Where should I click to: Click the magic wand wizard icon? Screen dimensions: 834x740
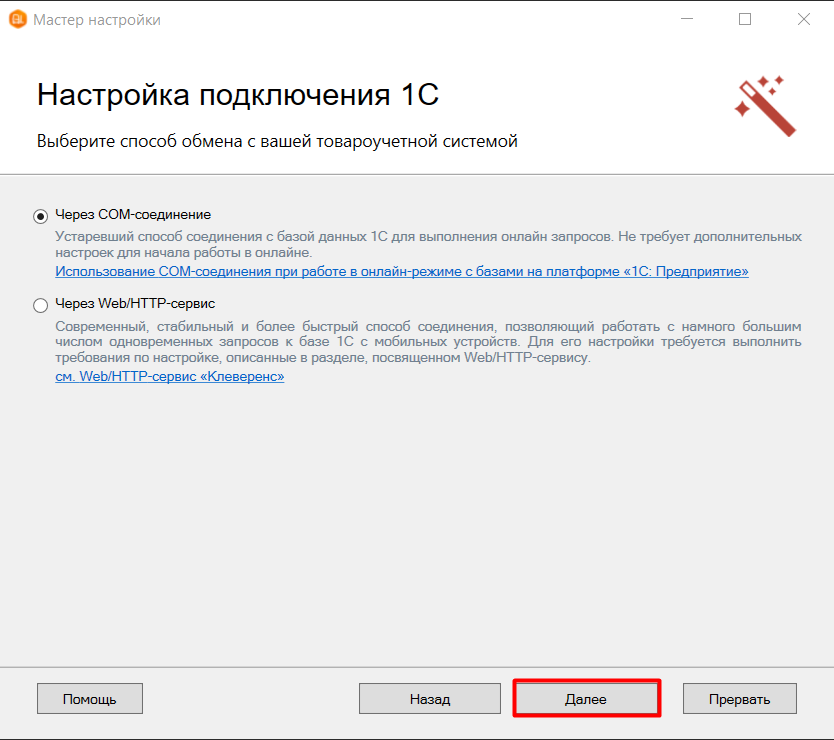(765, 106)
